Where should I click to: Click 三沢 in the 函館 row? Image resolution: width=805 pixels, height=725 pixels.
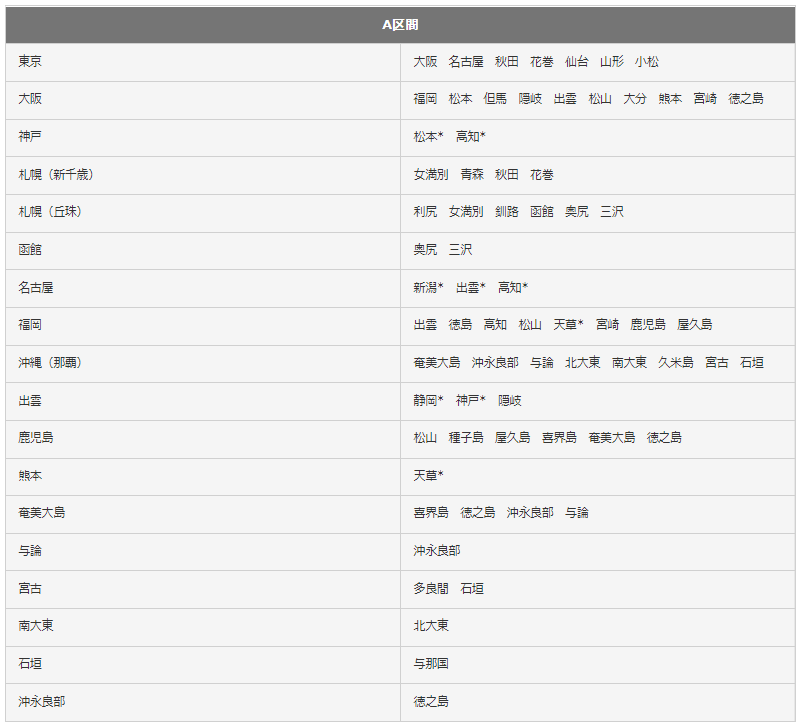click(460, 250)
